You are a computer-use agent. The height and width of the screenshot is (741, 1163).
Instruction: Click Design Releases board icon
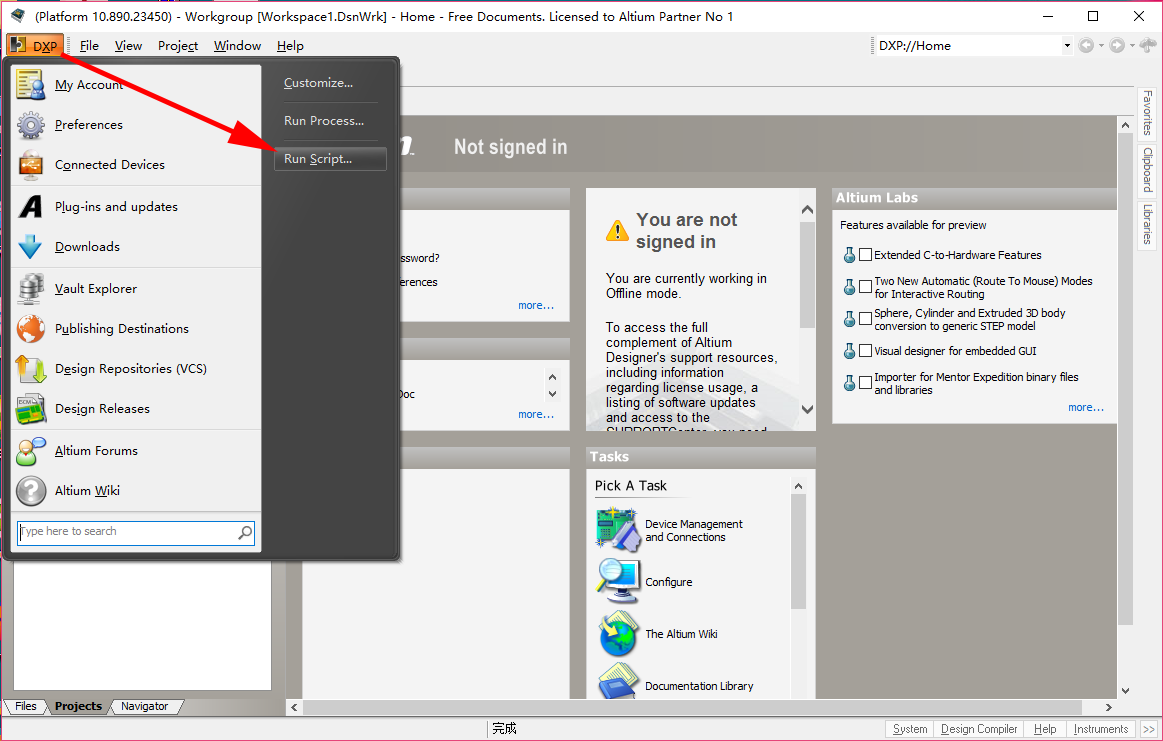click(30, 409)
